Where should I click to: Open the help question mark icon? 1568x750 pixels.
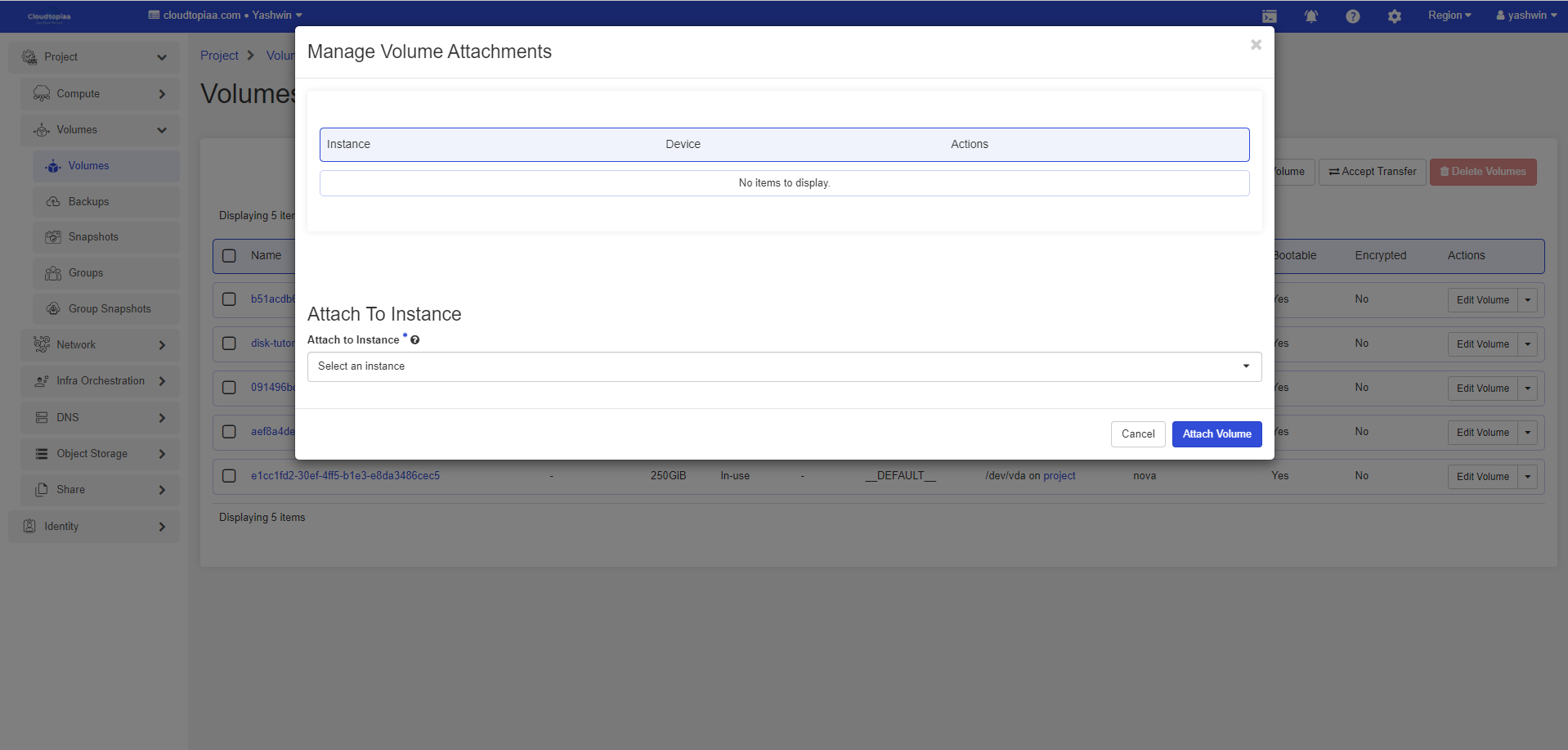point(1352,16)
